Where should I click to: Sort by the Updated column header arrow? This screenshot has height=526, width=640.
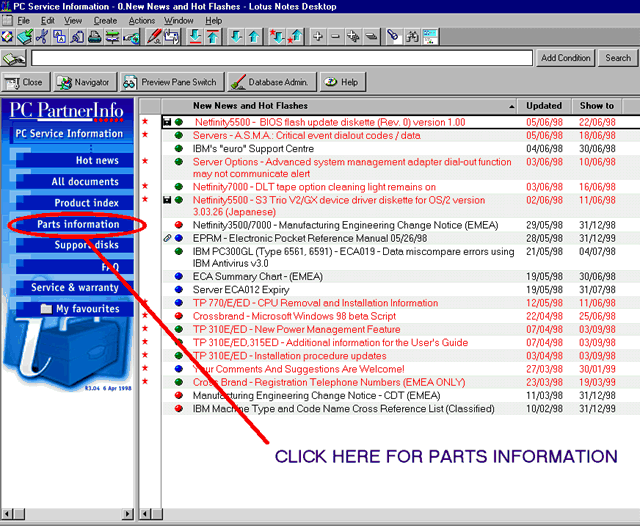pos(511,106)
